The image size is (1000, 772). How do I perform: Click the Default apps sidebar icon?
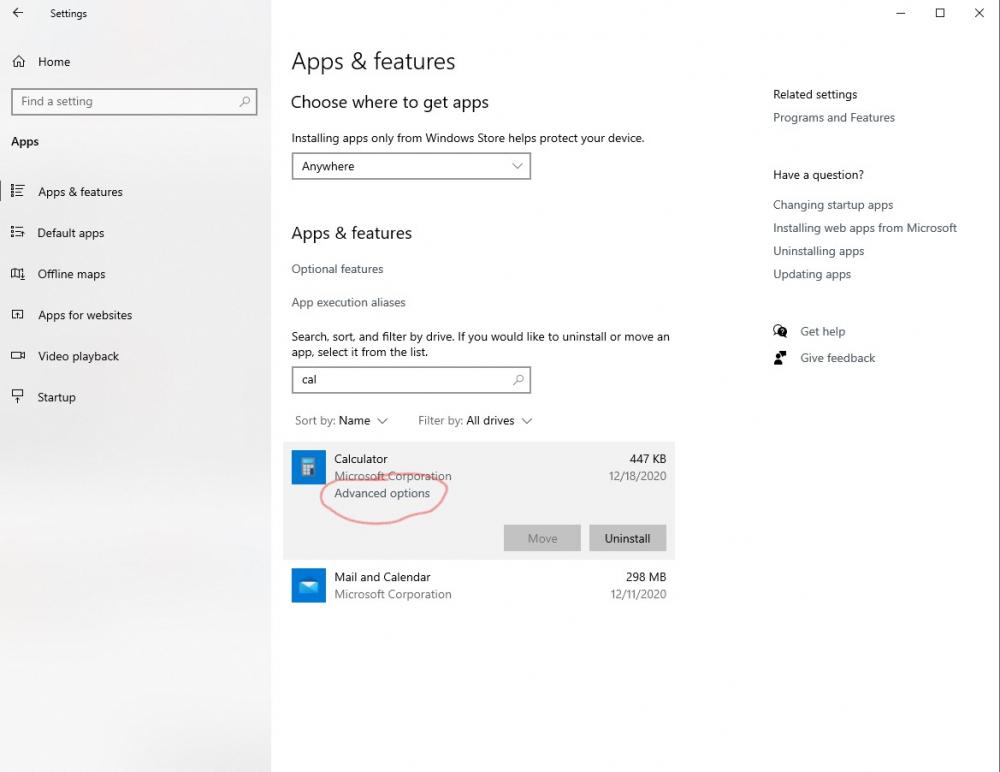(x=18, y=232)
